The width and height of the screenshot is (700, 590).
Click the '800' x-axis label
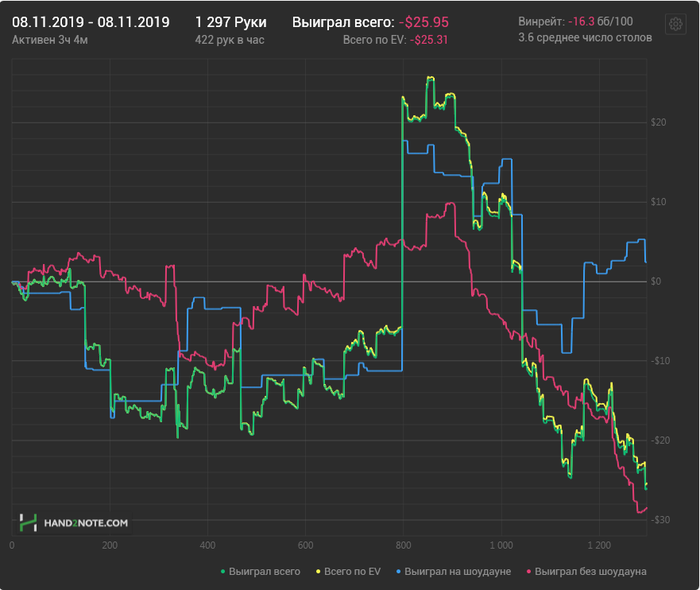coord(403,545)
